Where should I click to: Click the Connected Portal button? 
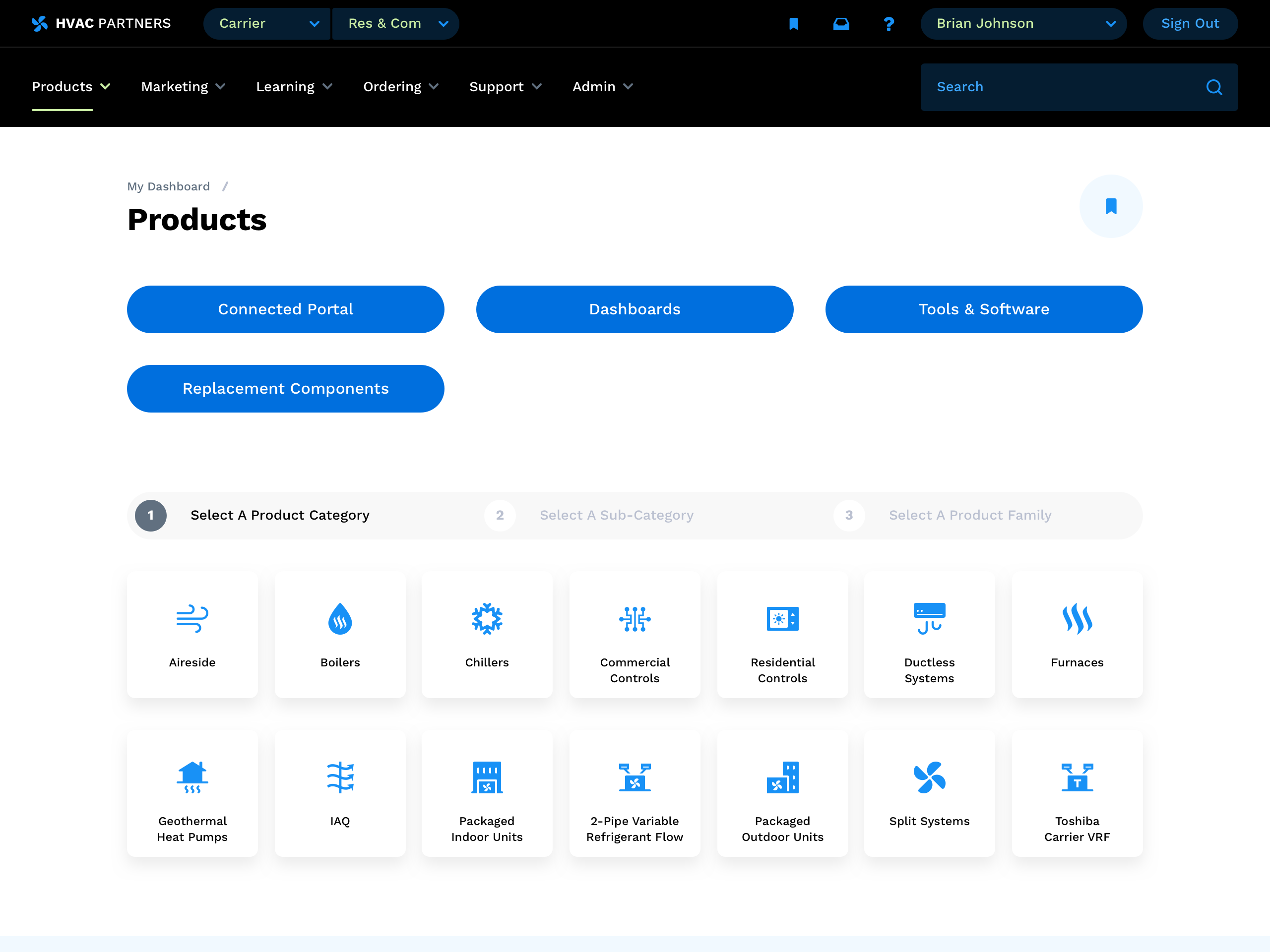click(285, 309)
